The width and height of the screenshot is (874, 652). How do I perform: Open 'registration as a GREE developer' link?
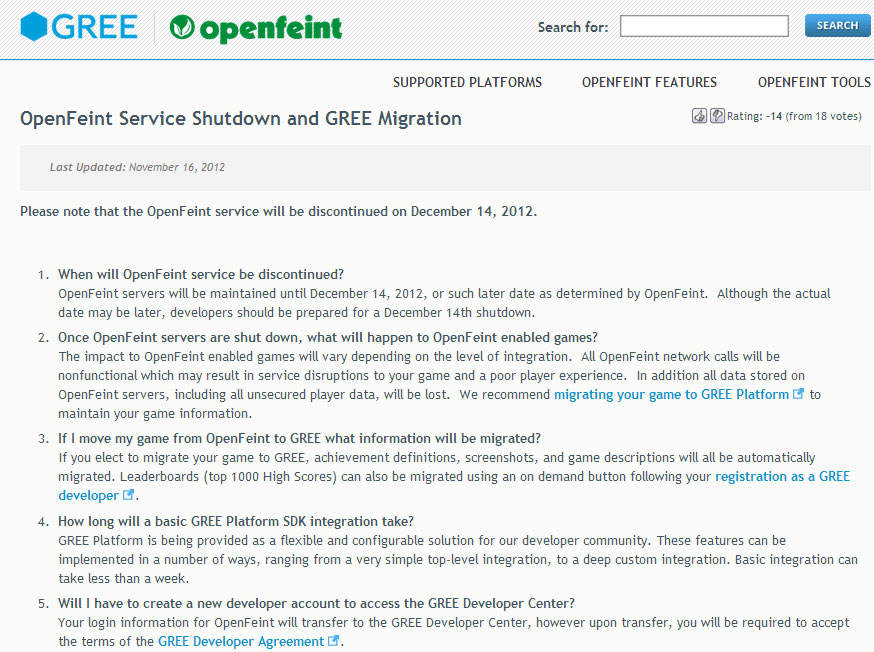point(782,476)
